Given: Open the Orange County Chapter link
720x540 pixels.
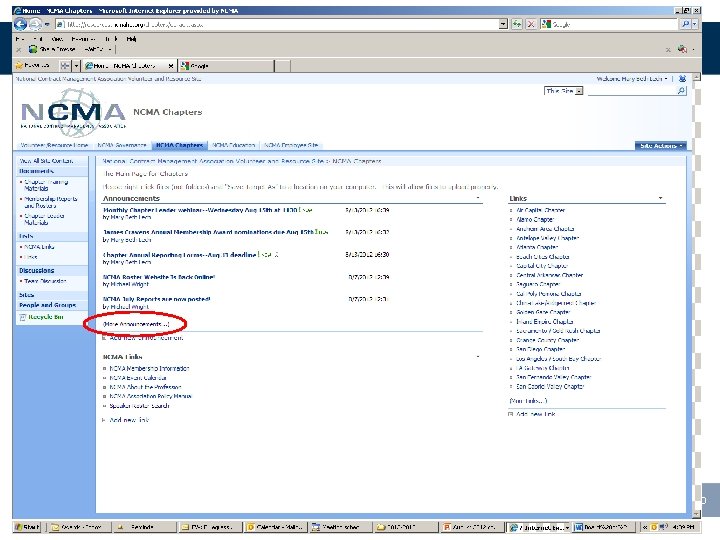Looking at the screenshot, I should tap(547, 340).
